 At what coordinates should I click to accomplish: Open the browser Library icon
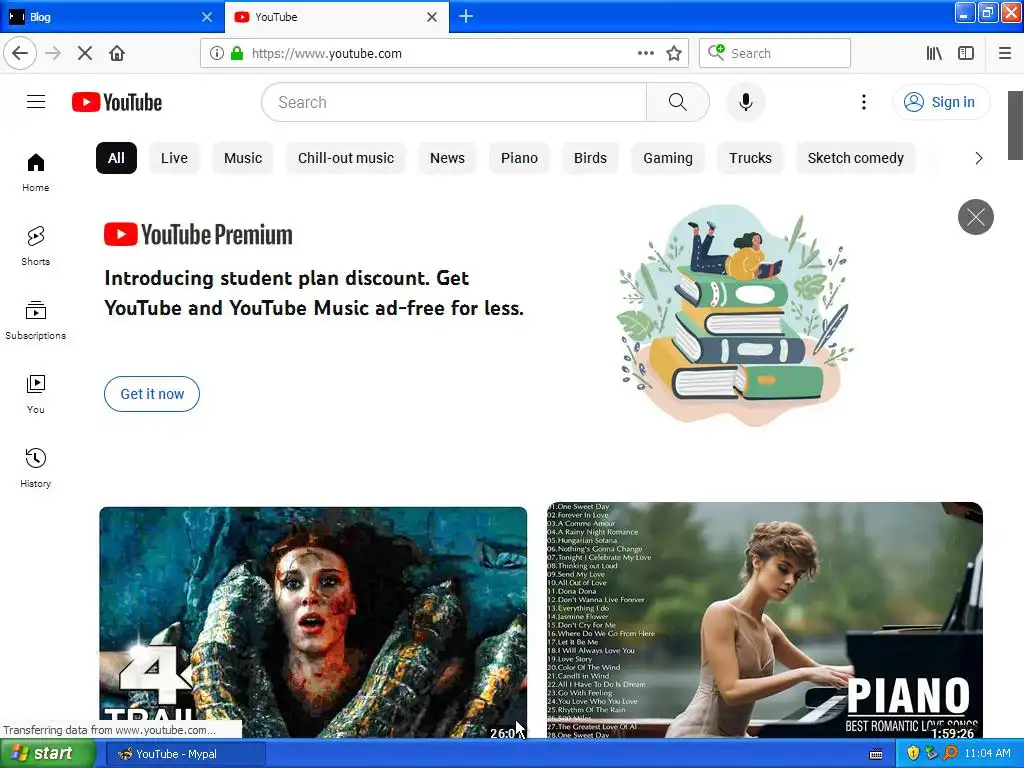[x=934, y=54]
